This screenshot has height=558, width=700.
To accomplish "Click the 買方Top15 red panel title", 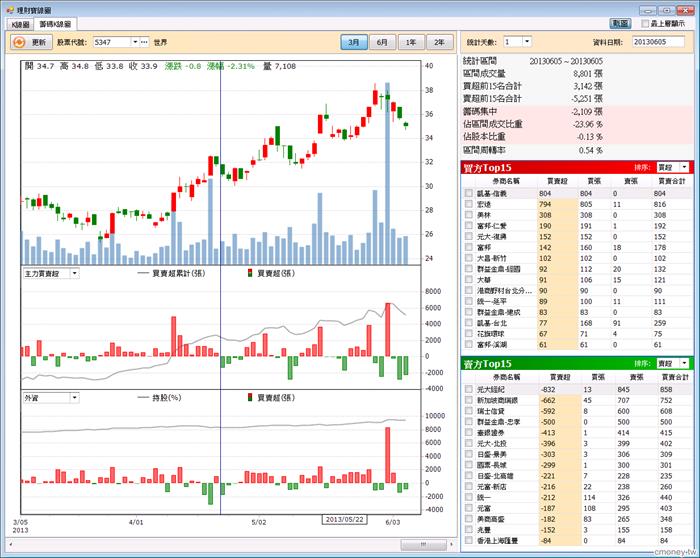I will pyautogui.click(x=487, y=168).
